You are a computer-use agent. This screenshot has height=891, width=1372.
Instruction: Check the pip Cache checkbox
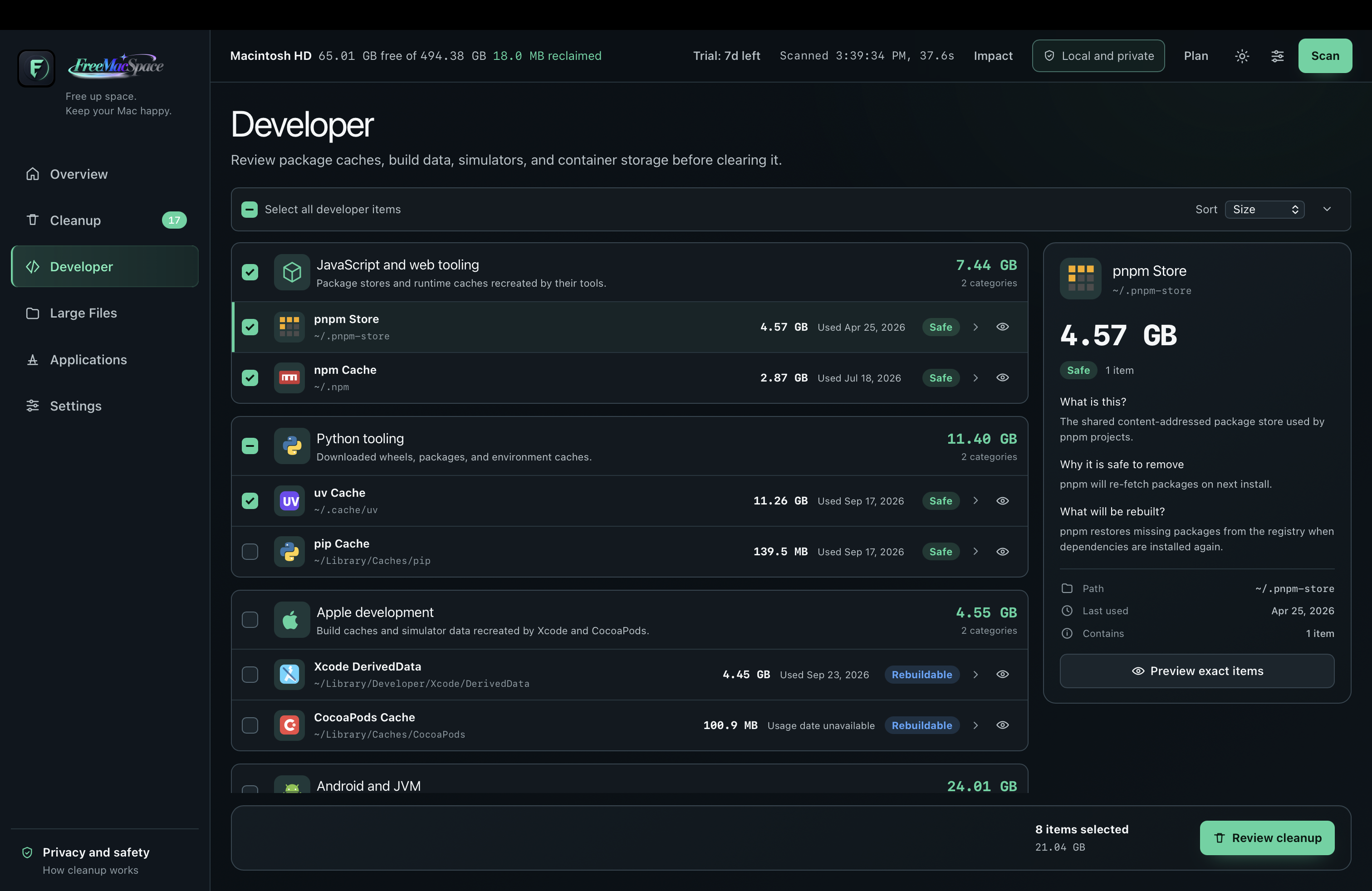[x=250, y=552]
